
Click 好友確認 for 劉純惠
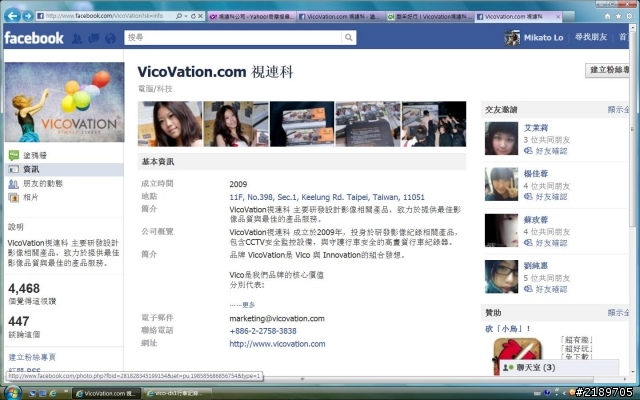pyautogui.click(x=551, y=289)
